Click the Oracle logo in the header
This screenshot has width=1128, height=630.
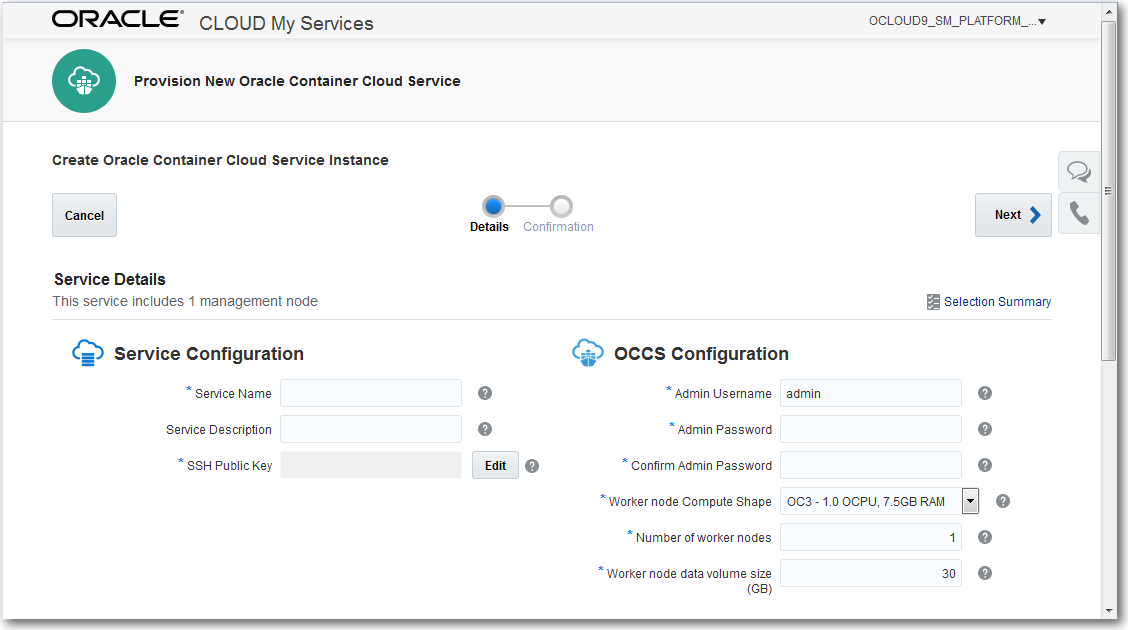click(x=117, y=18)
